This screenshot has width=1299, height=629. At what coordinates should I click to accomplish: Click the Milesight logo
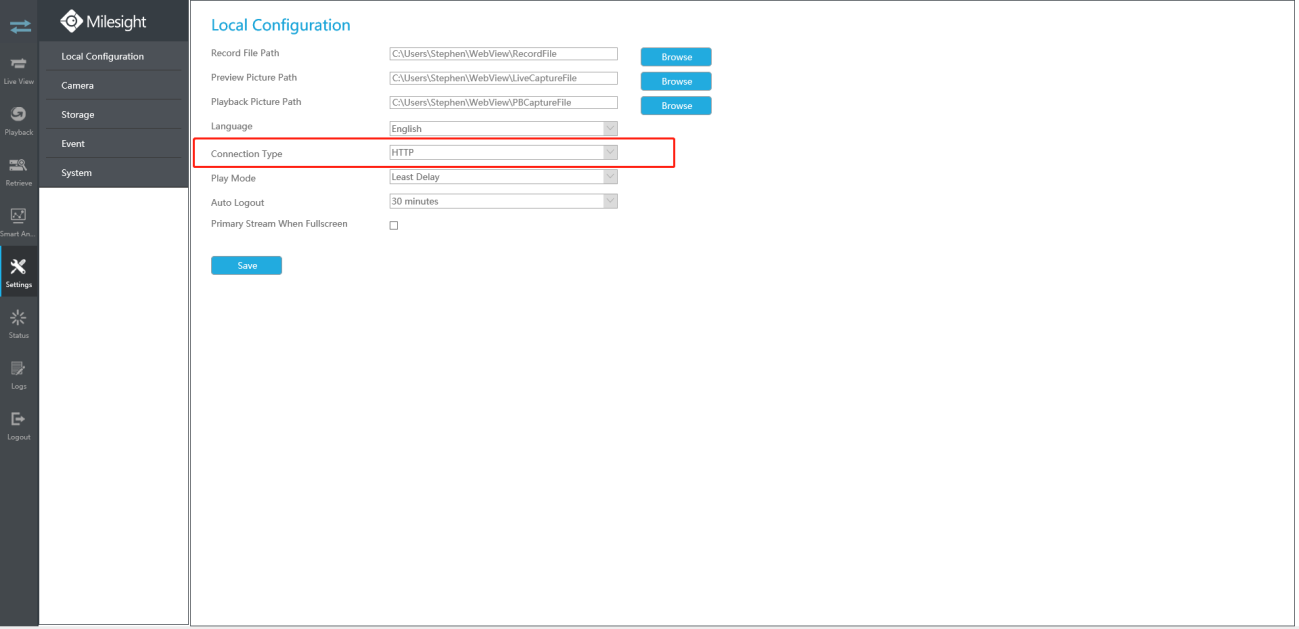(104, 21)
